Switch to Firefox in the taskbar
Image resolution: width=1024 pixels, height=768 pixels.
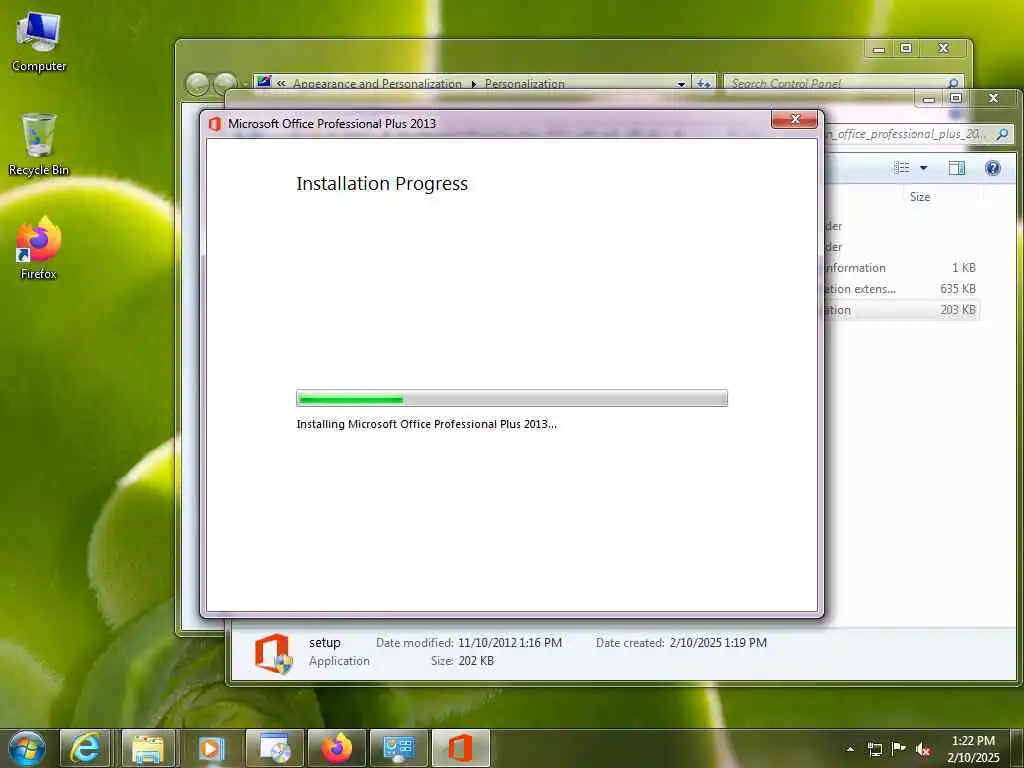click(x=337, y=748)
